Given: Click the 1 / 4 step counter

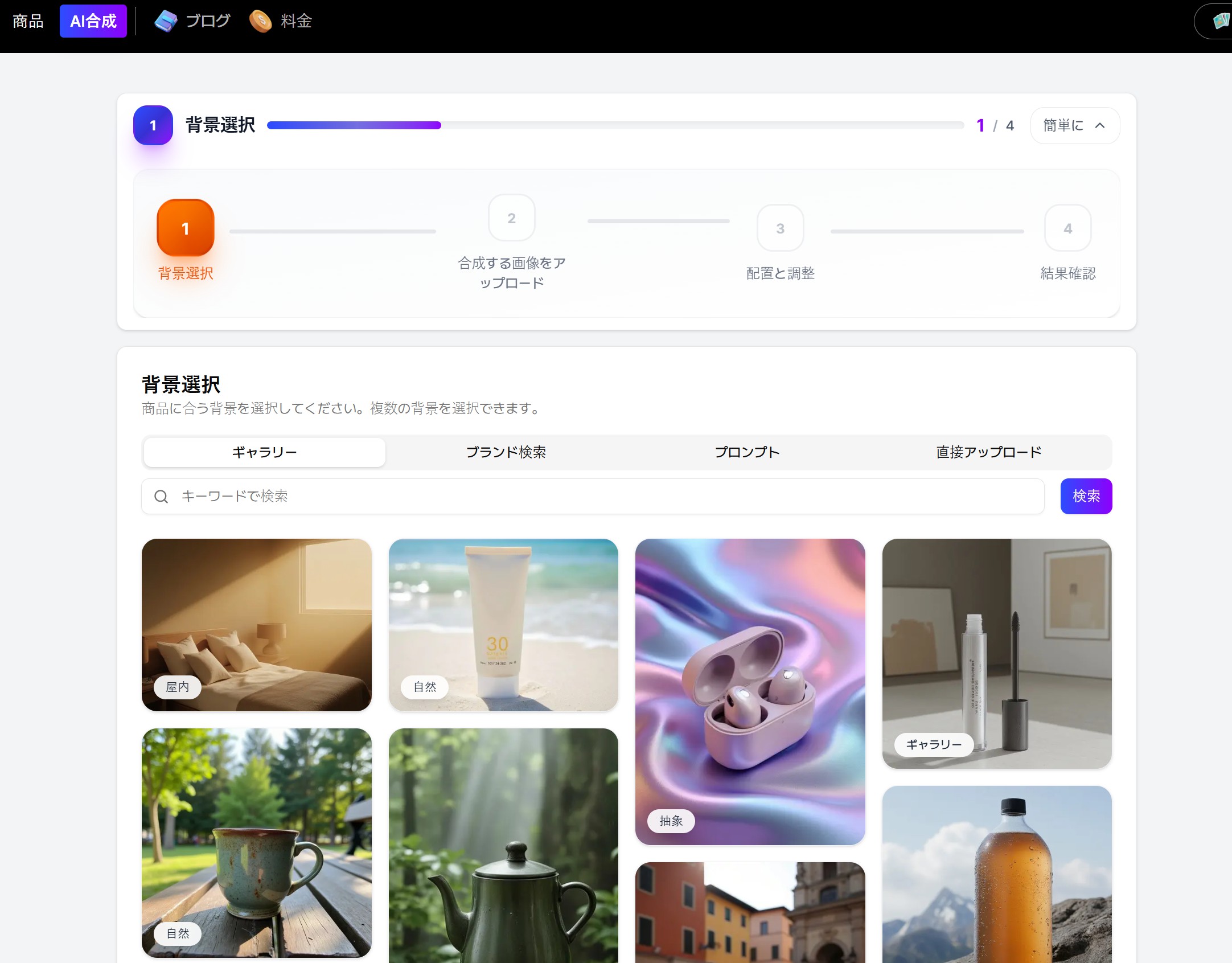Looking at the screenshot, I should pyautogui.click(x=995, y=125).
